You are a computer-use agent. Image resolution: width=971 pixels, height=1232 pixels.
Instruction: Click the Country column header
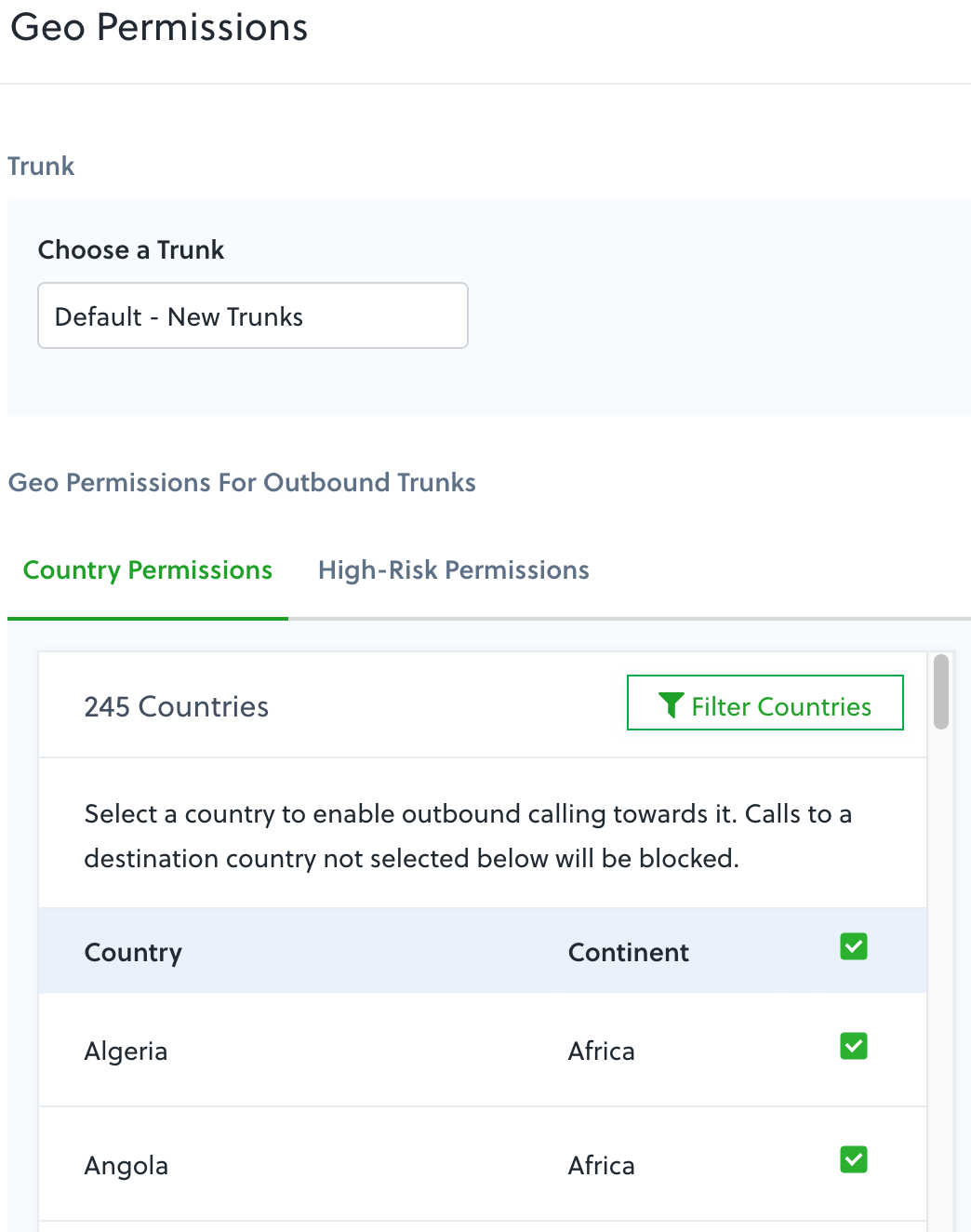pos(133,952)
